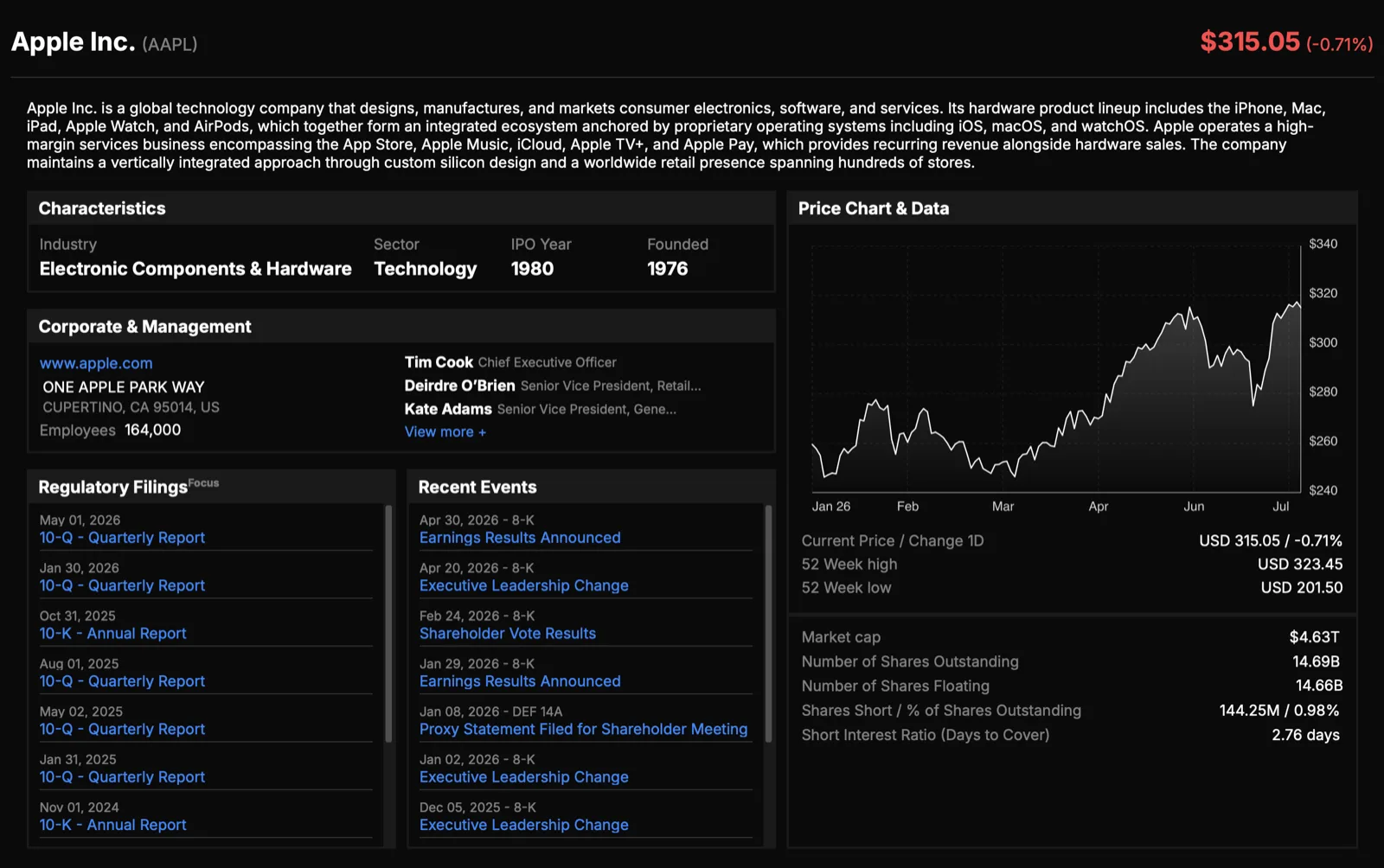Click the Apple Inc. company title

coord(73,41)
